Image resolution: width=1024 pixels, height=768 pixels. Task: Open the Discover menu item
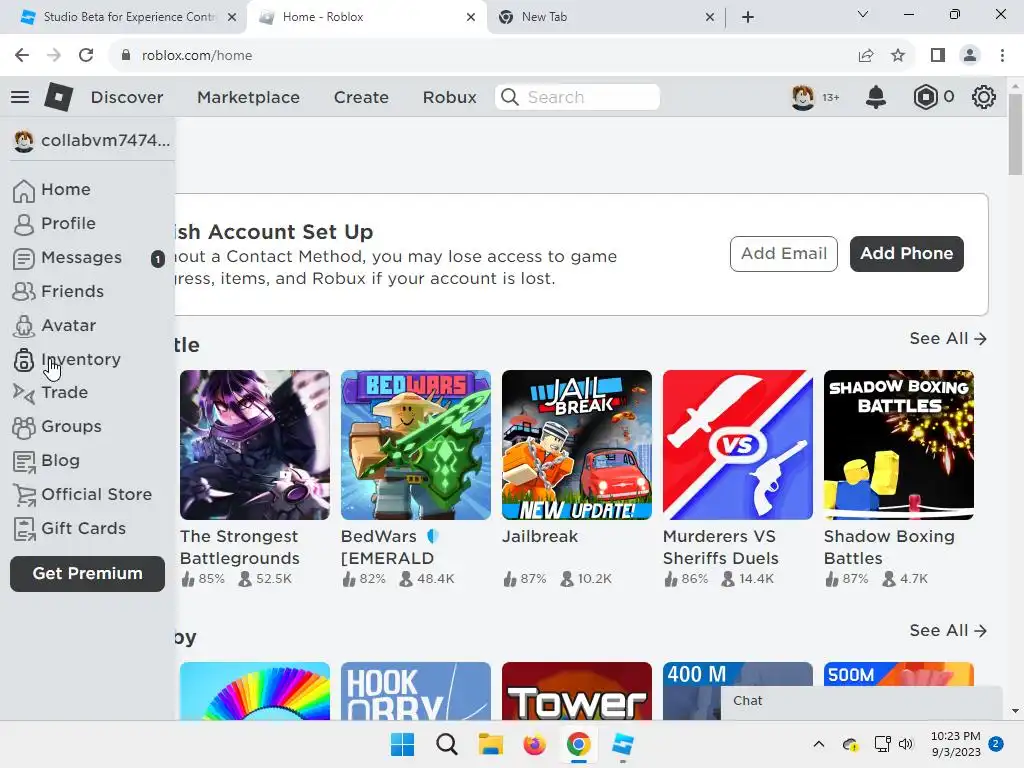(127, 97)
